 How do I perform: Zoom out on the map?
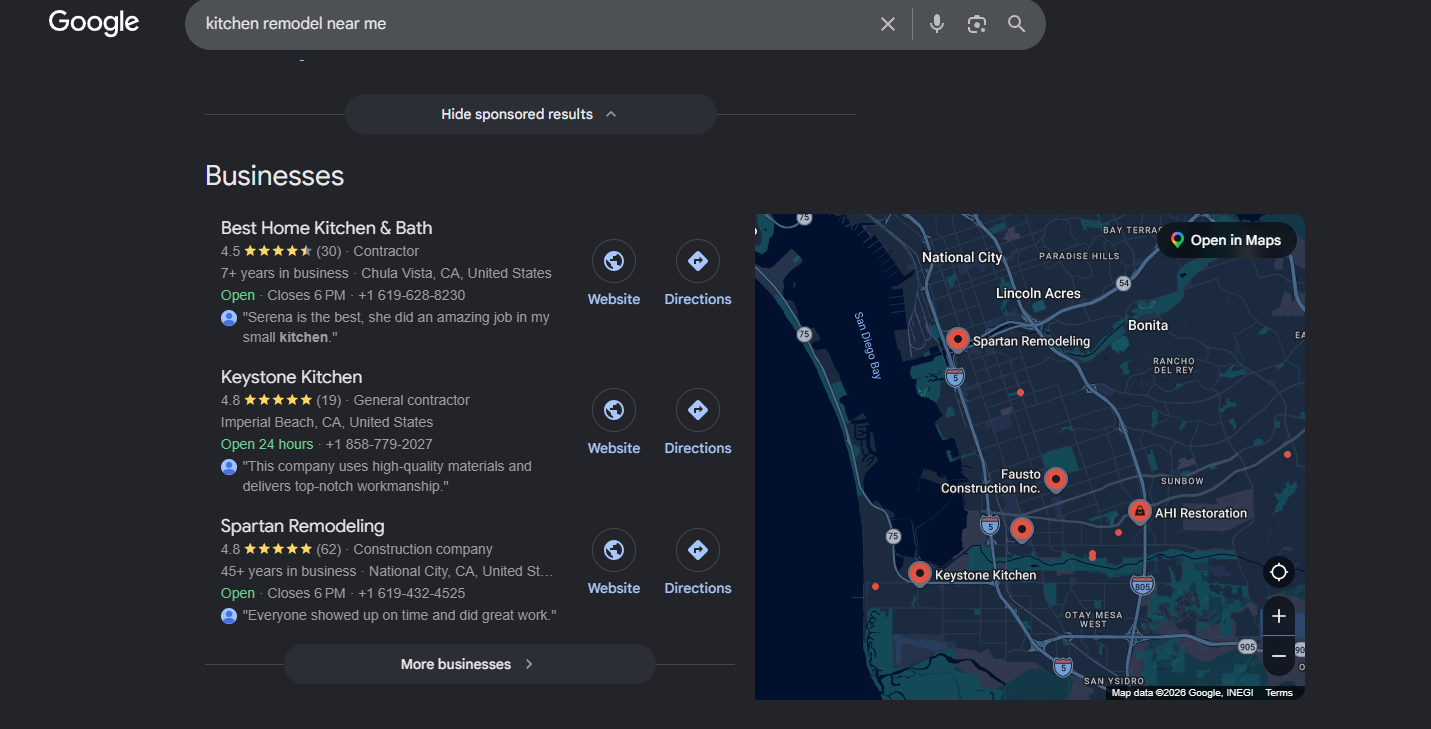(1278, 656)
